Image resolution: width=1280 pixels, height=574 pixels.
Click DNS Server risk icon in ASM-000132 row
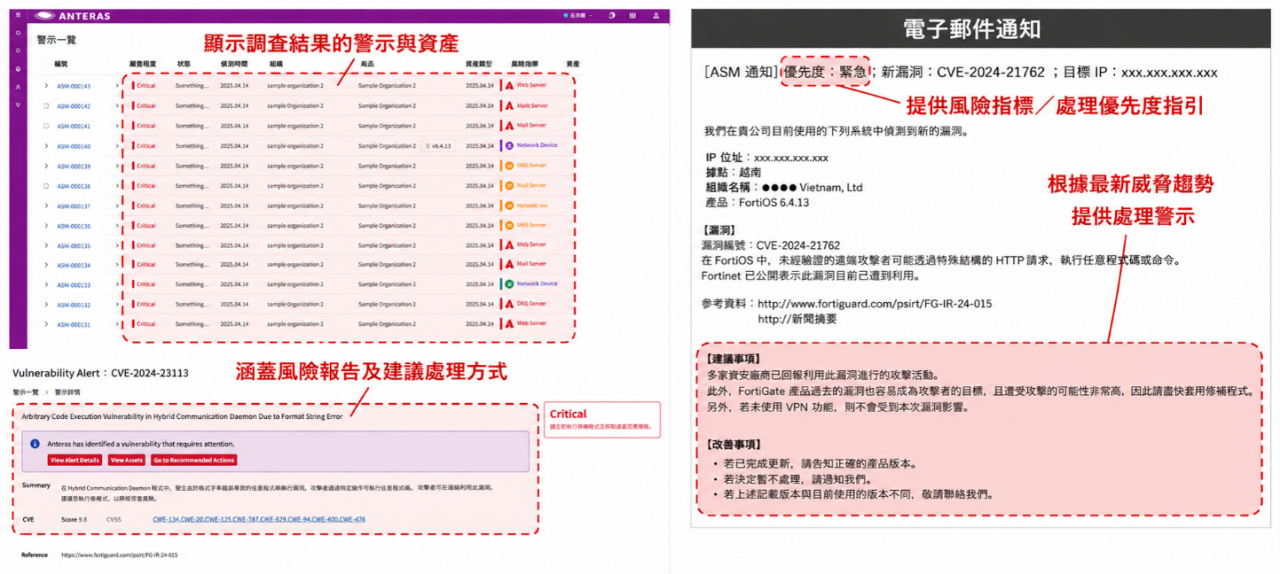point(509,304)
